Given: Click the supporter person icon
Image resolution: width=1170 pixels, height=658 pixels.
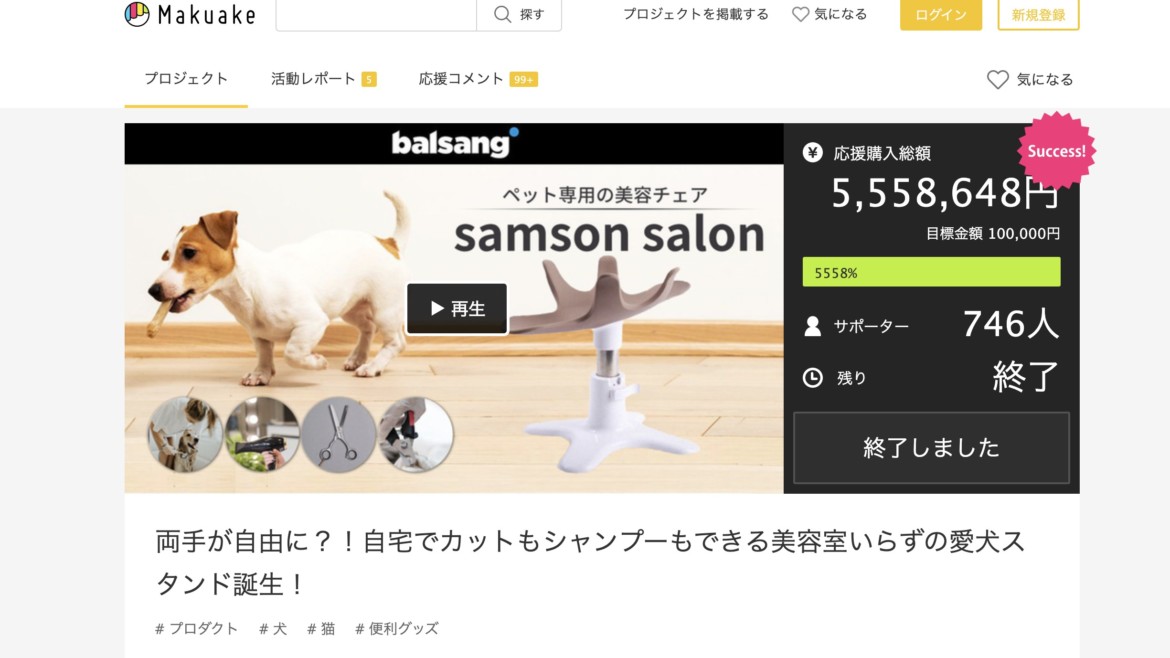Looking at the screenshot, I should pyautogui.click(x=813, y=326).
